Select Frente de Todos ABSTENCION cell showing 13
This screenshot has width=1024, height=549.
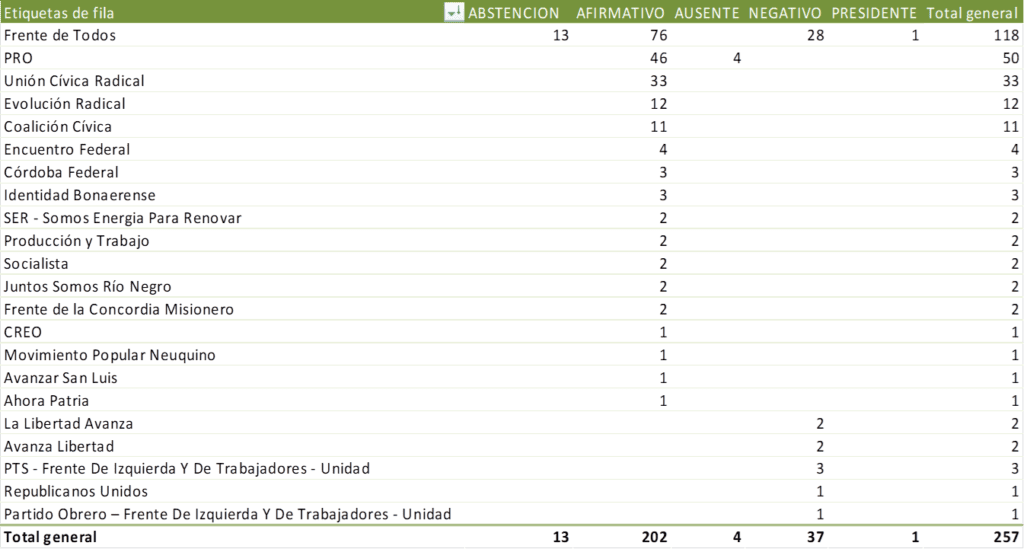point(560,36)
